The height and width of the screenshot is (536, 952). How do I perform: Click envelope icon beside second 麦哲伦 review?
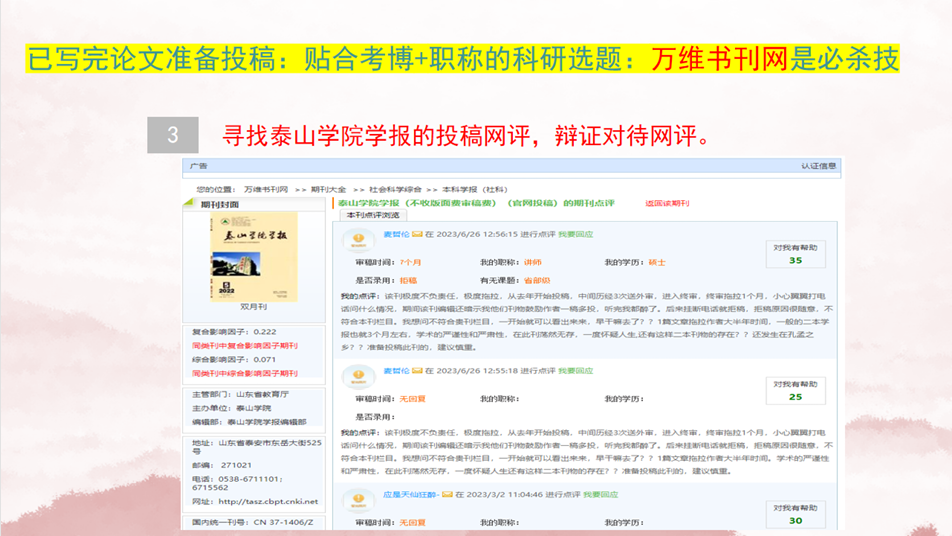pos(417,371)
